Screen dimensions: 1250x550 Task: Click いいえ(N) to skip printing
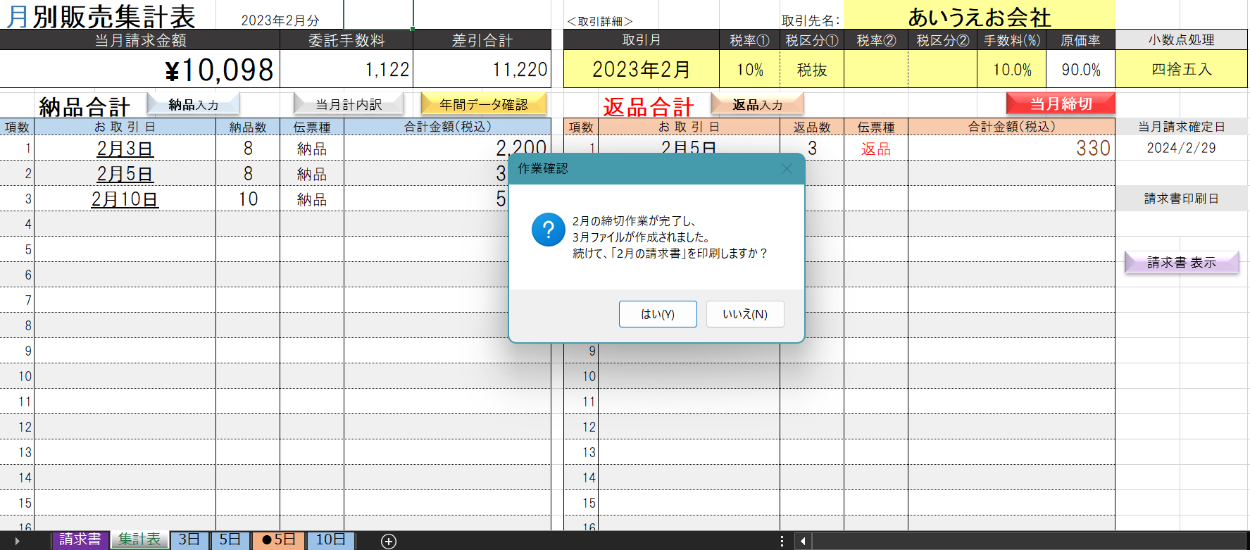[745, 314]
